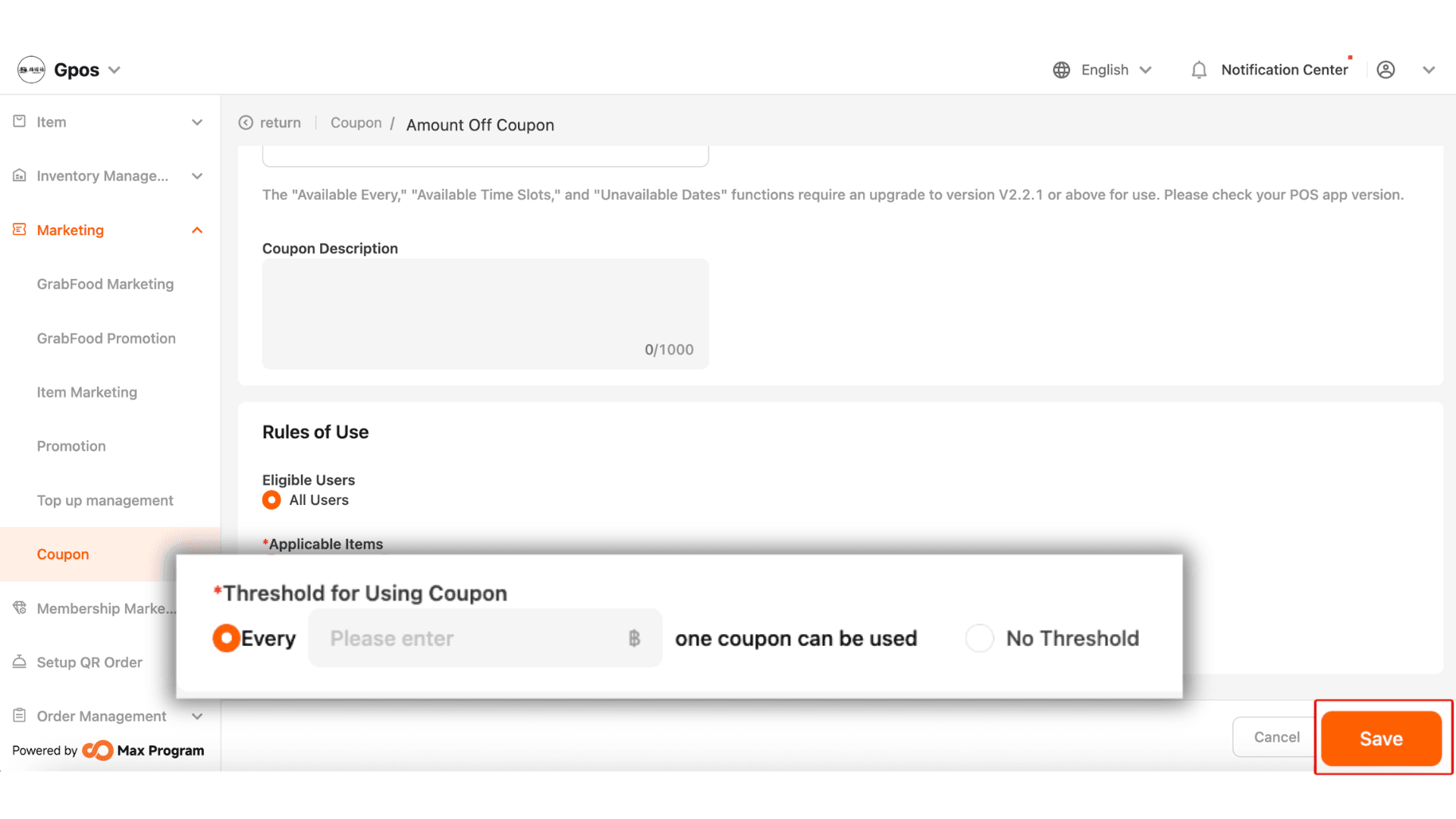This screenshot has width=1456, height=819.
Task: Click the globe language icon
Action: [1062, 70]
